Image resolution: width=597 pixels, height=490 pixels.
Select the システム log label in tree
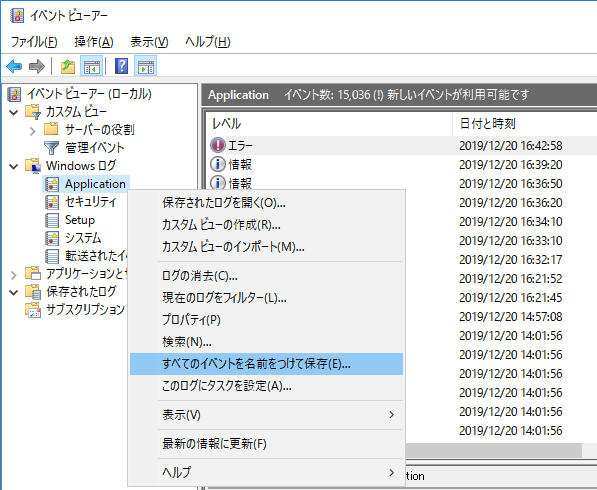click(x=83, y=238)
